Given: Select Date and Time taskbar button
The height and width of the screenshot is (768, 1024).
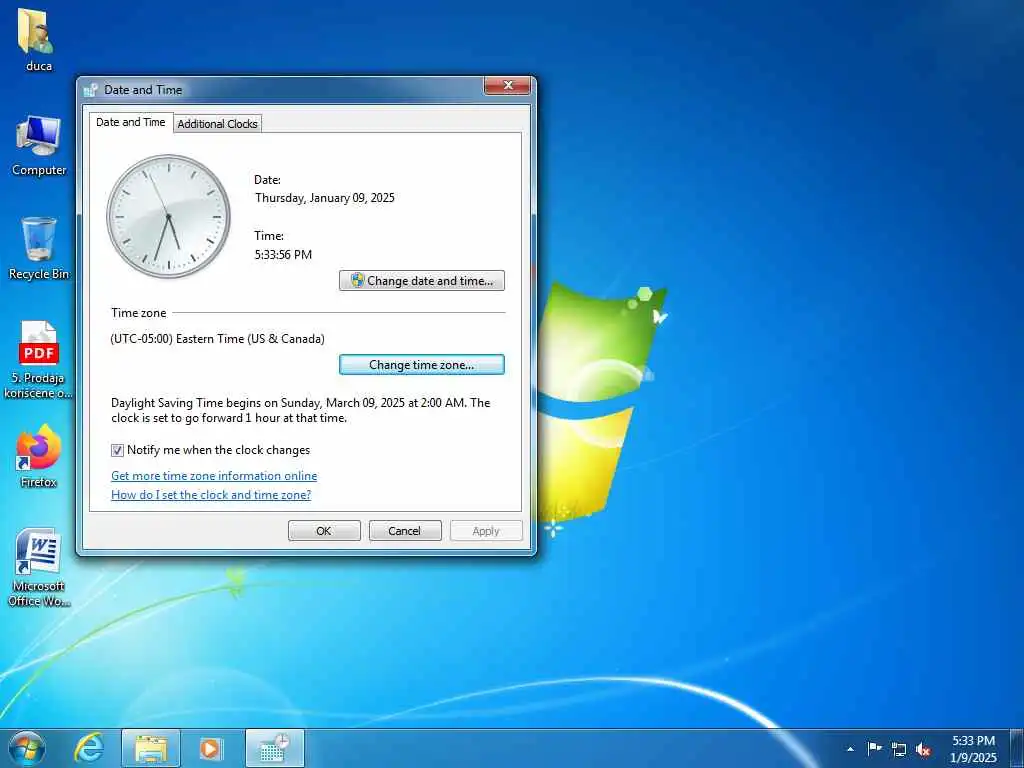Looking at the screenshot, I should click(275, 748).
